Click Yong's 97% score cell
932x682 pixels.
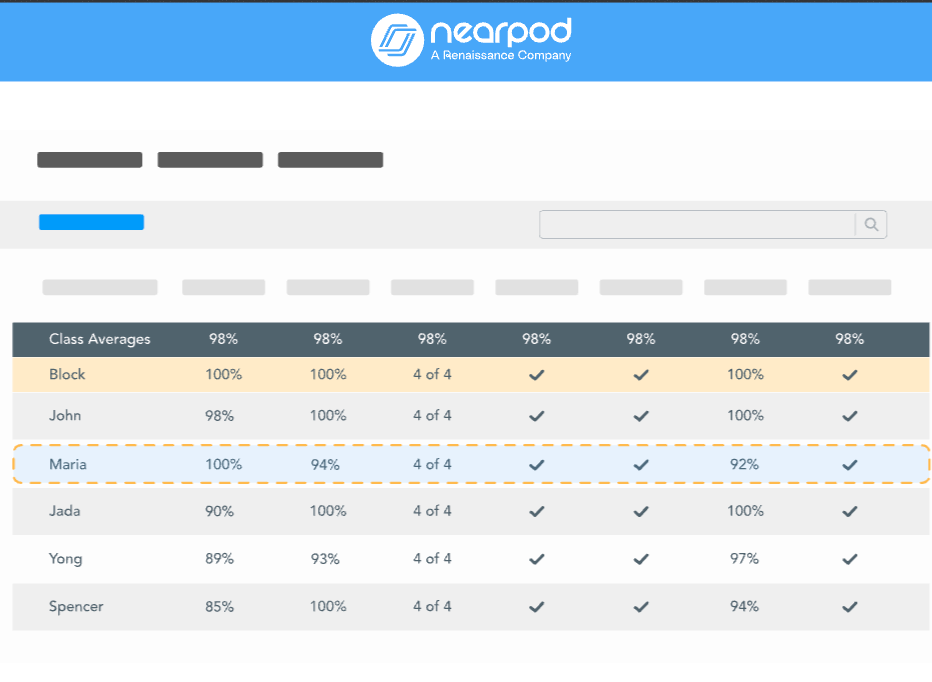745,558
